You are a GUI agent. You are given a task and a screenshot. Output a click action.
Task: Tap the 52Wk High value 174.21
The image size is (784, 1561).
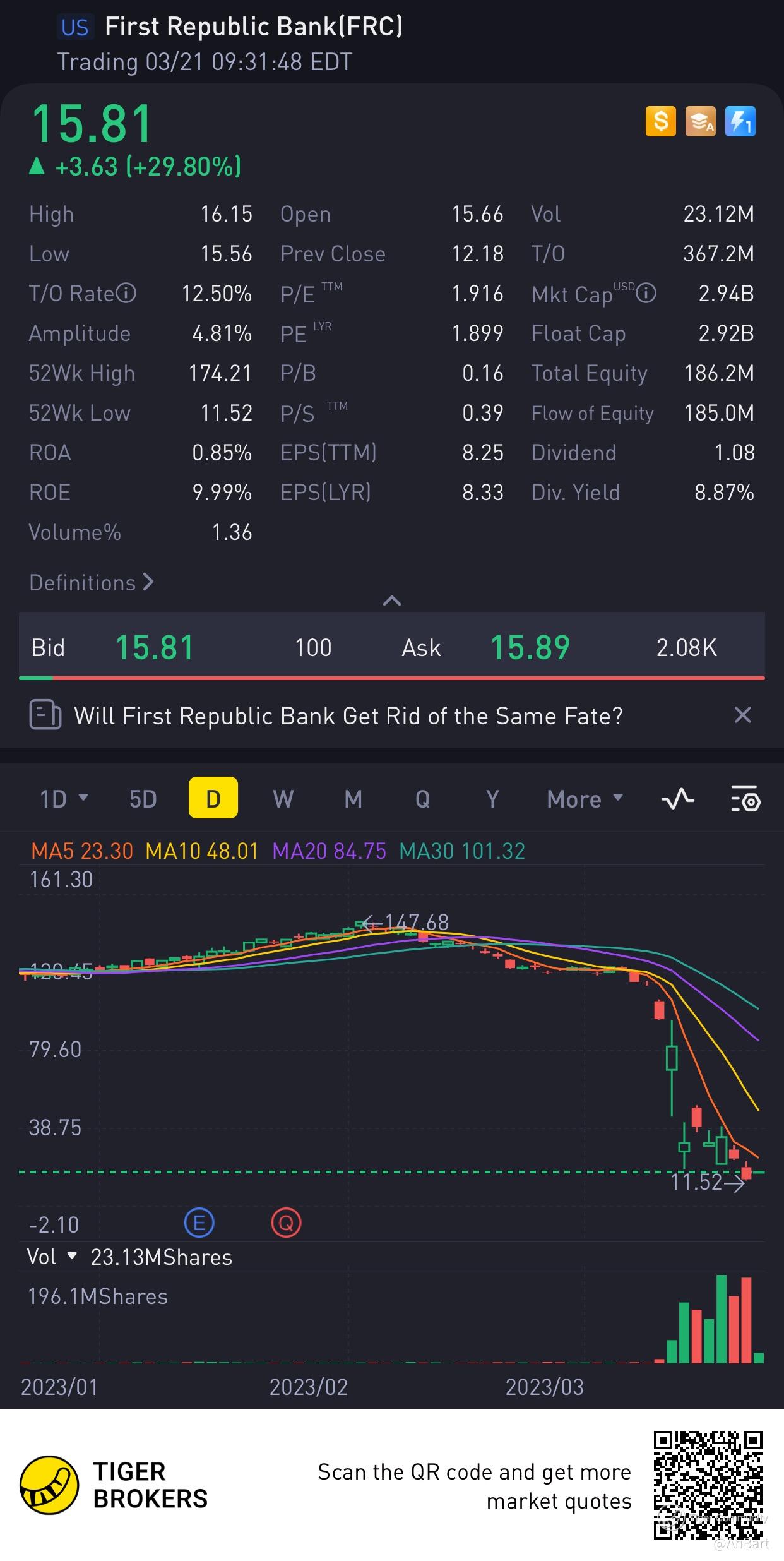[220, 373]
